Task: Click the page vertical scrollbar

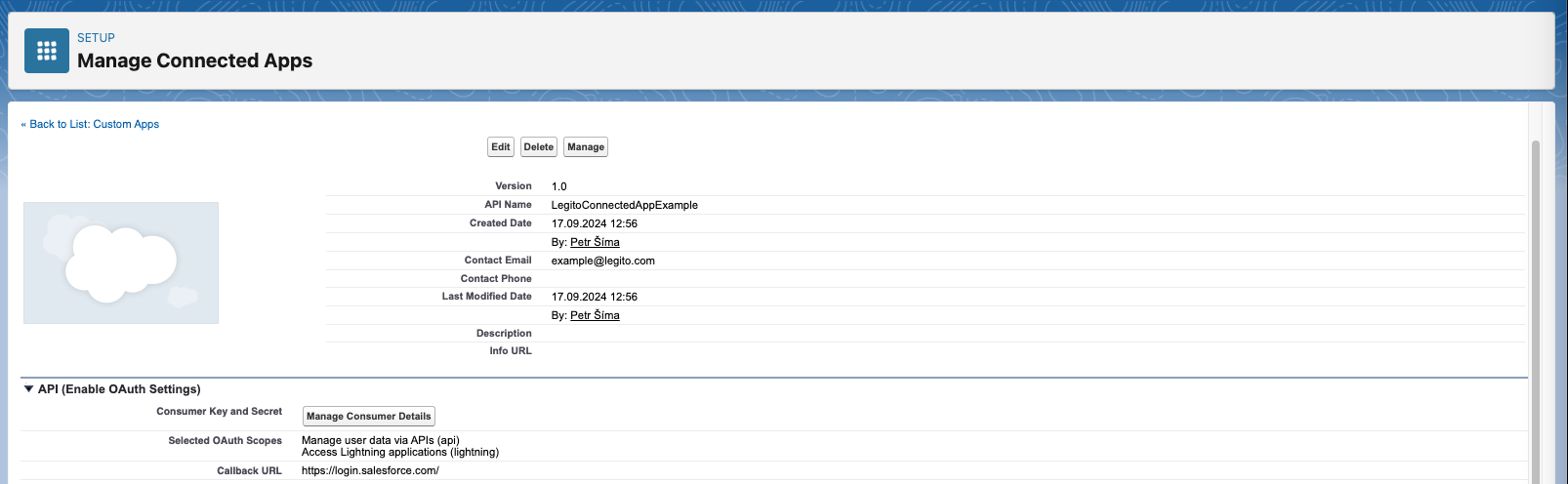Action: click(1535, 312)
